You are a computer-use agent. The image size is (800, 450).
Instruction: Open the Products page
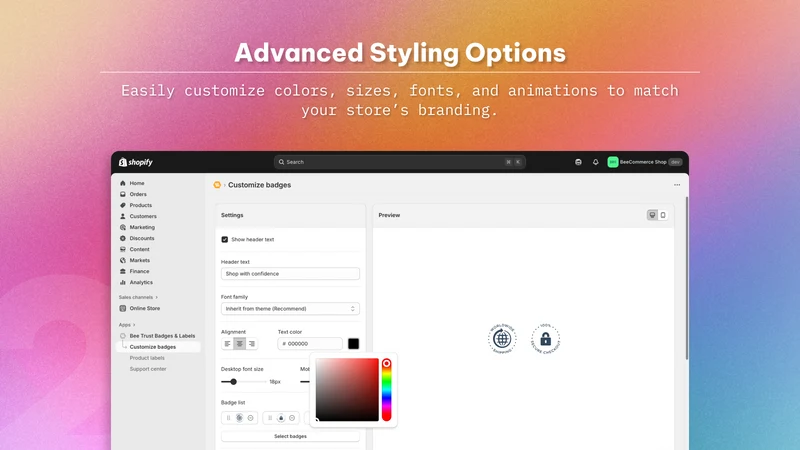141,205
